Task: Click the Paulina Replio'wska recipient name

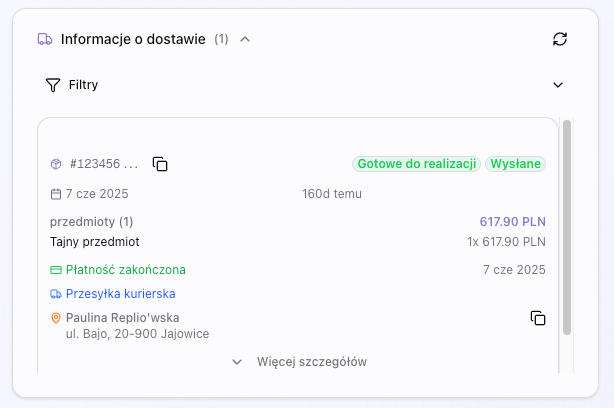Action: [x=122, y=318]
